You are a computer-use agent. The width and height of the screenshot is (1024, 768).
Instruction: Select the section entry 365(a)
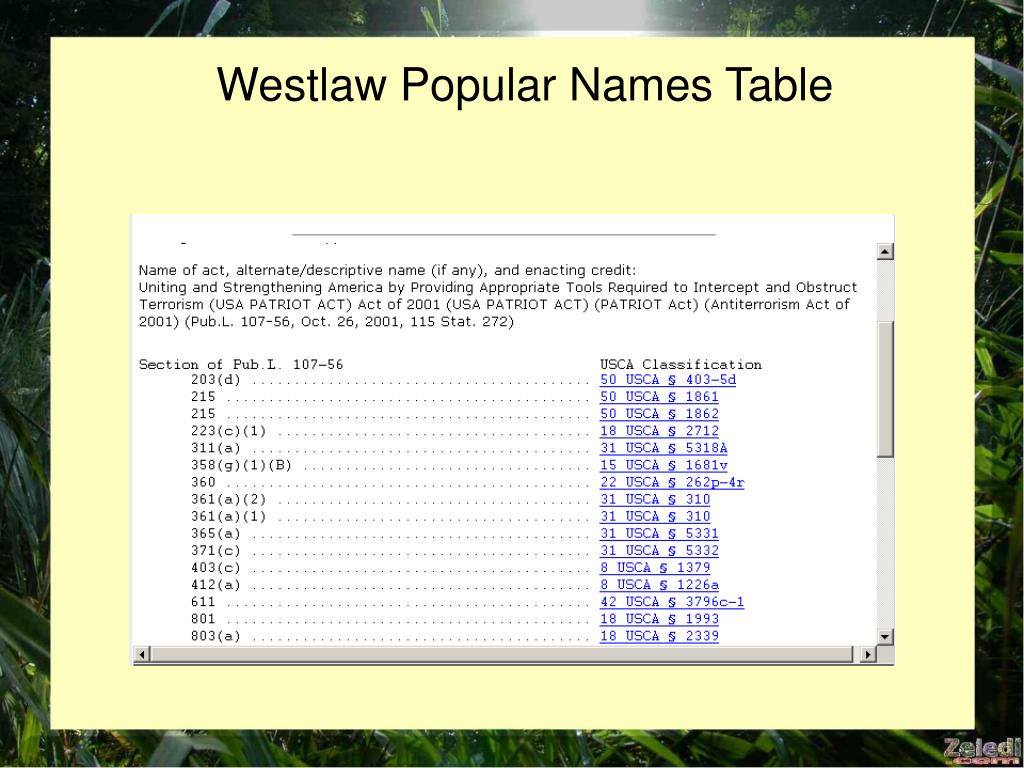[216, 534]
